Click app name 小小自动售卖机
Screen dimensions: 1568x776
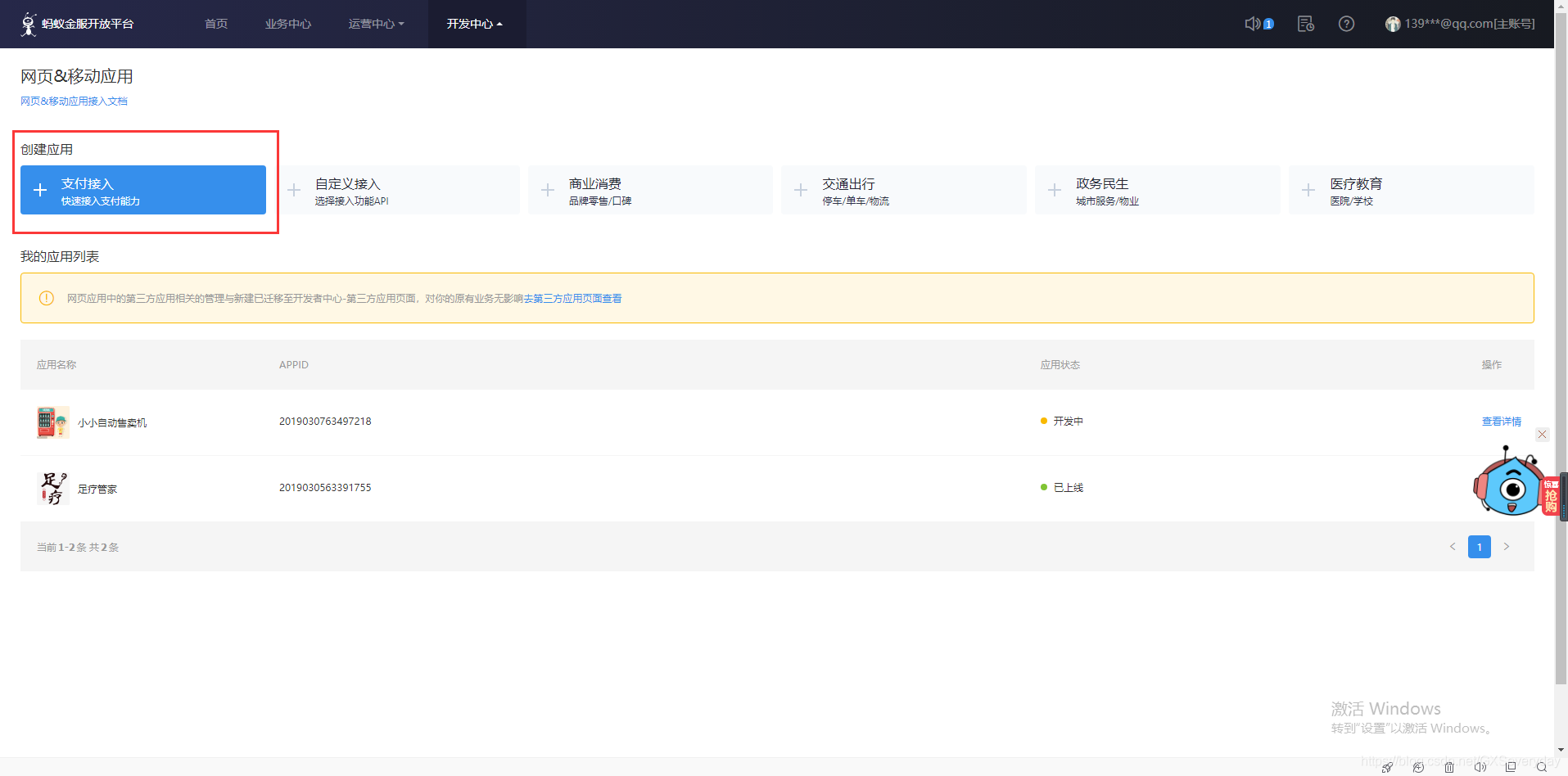[112, 423]
